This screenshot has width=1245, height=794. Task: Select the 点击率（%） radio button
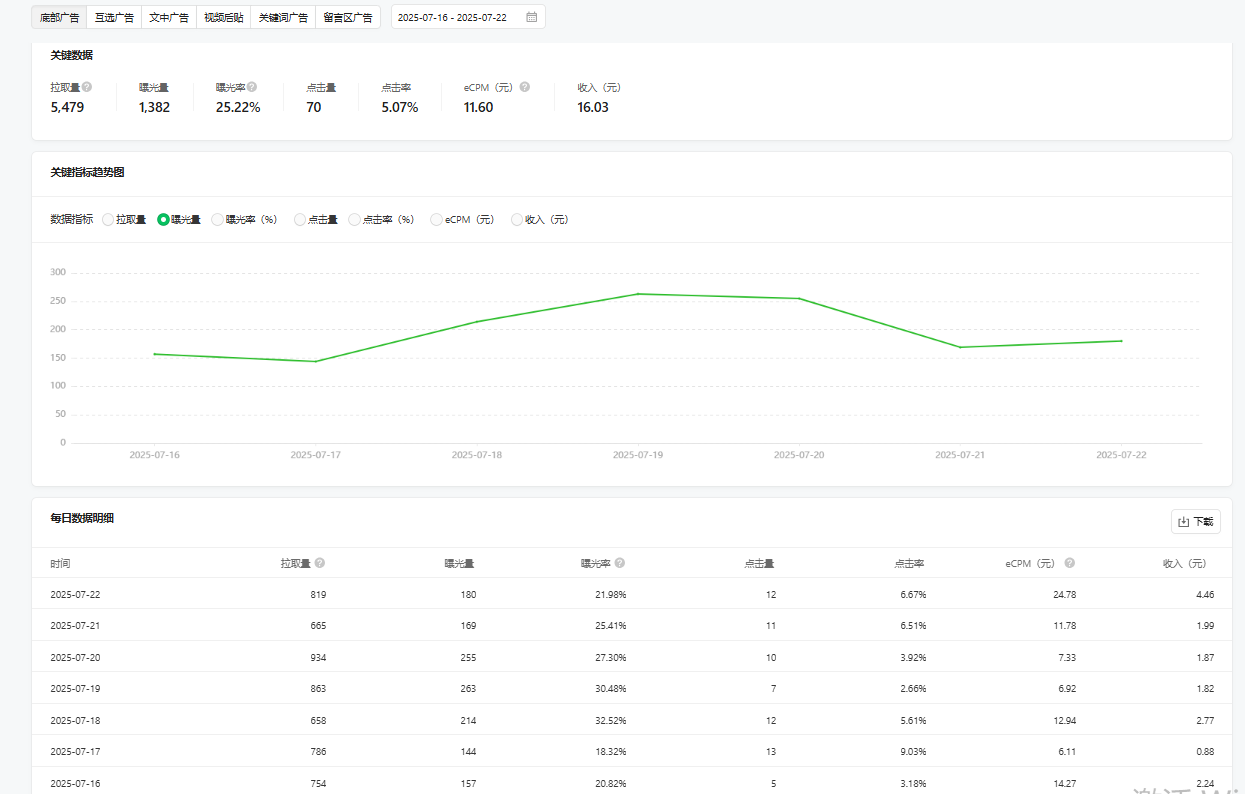(x=354, y=220)
